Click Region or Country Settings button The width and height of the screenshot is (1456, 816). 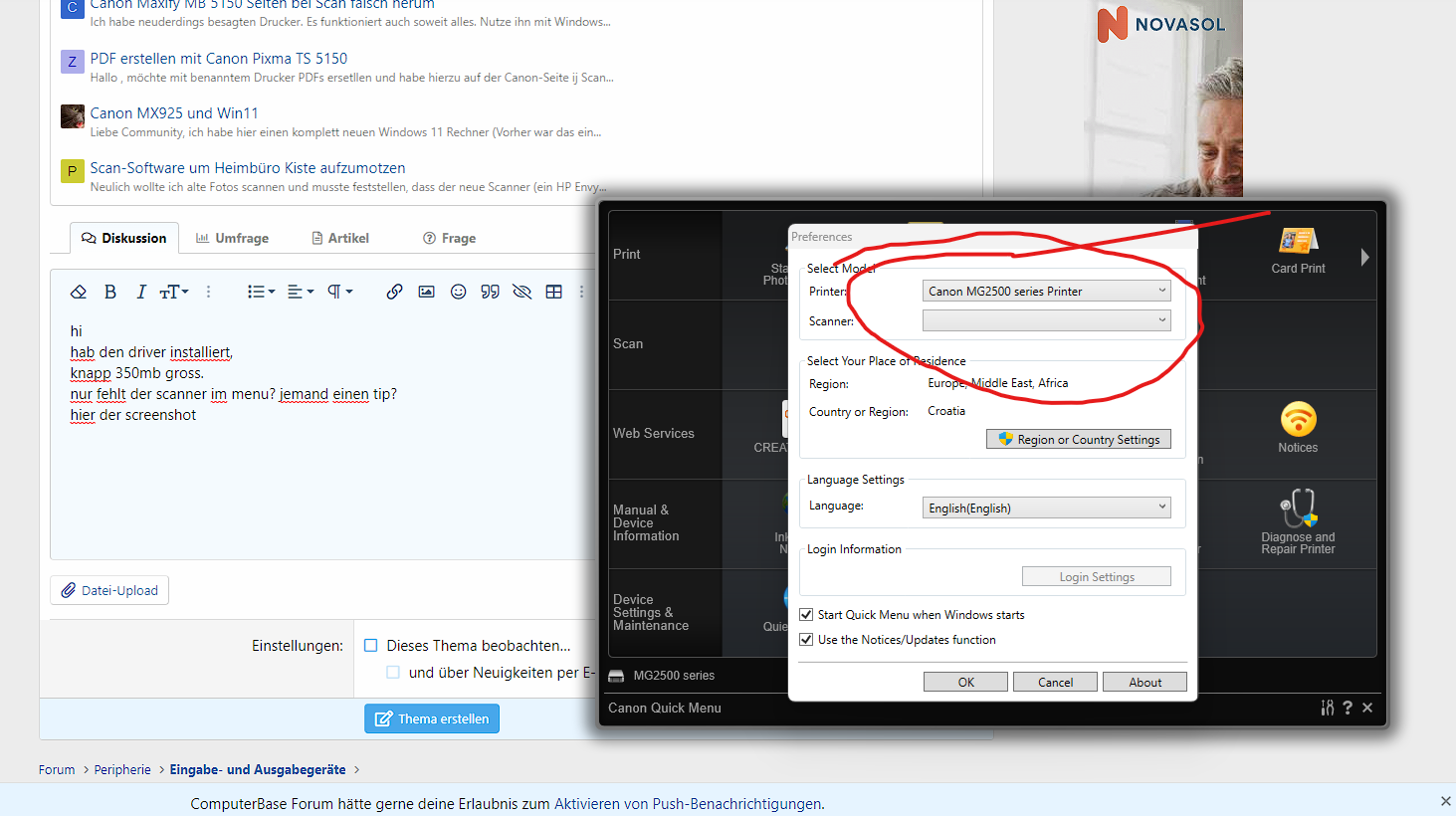coord(1079,439)
